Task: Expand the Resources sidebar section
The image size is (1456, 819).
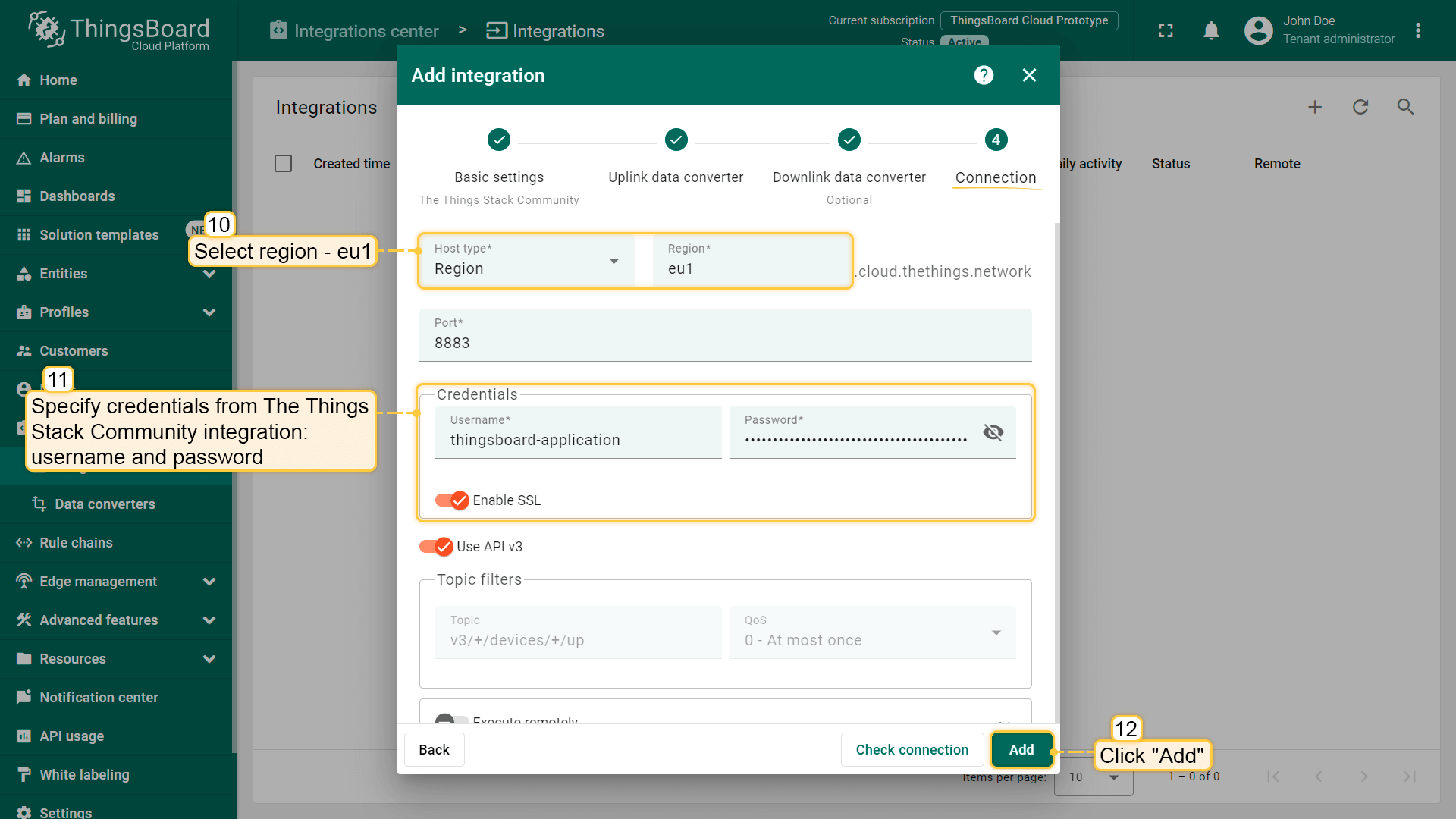Action: (209, 659)
